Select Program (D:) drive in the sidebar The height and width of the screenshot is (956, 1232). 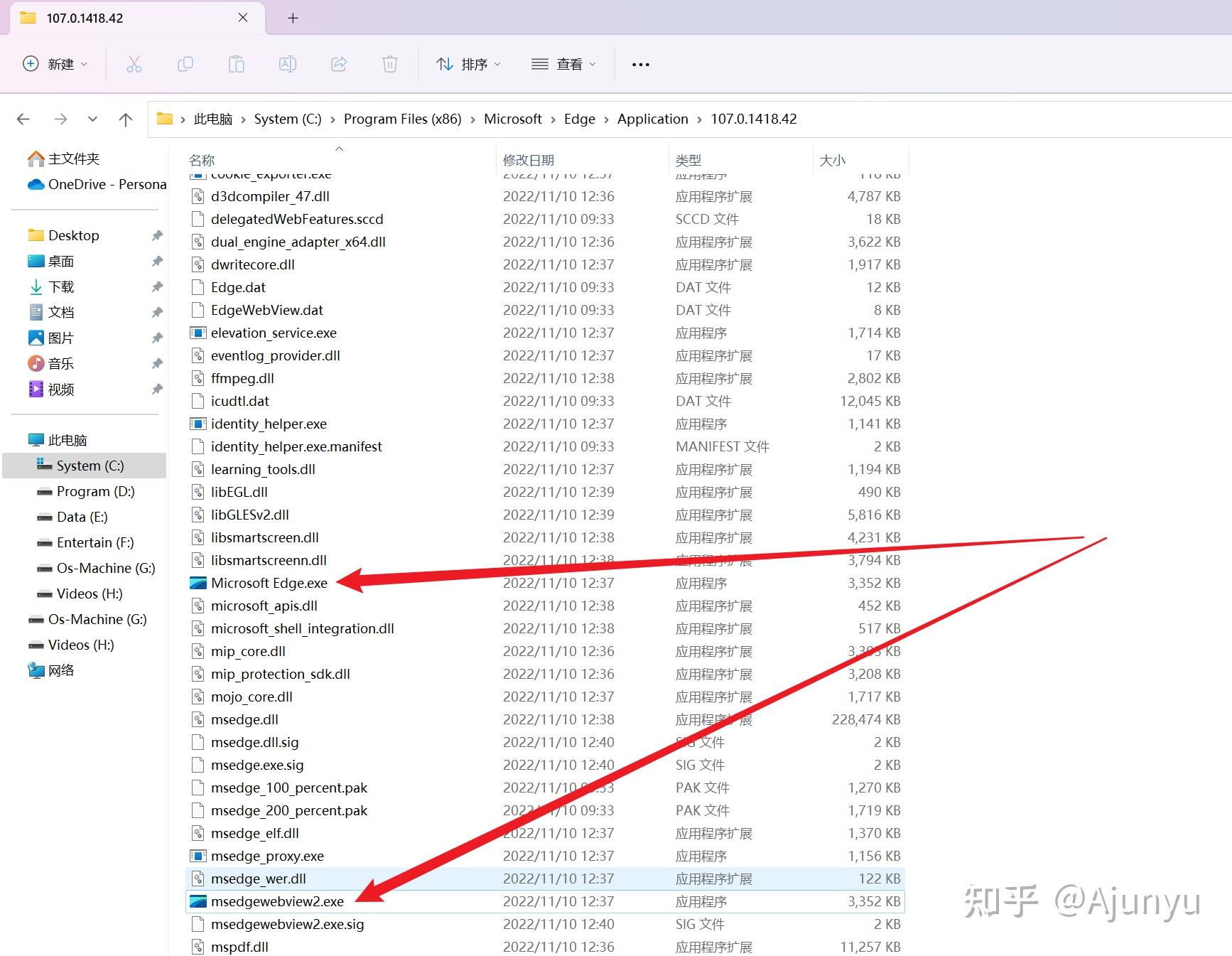pyautogui.click(x=85, y=491)
